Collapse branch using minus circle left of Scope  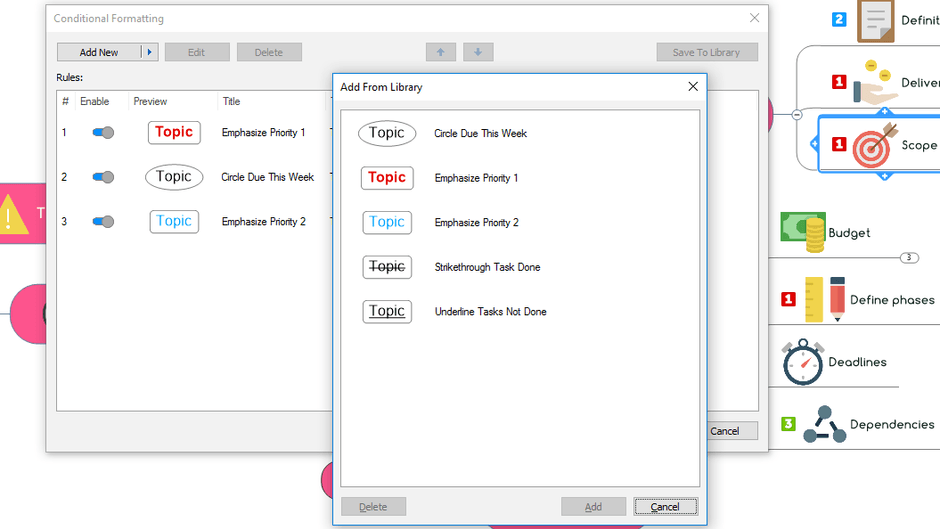click(x=797, y=115)
